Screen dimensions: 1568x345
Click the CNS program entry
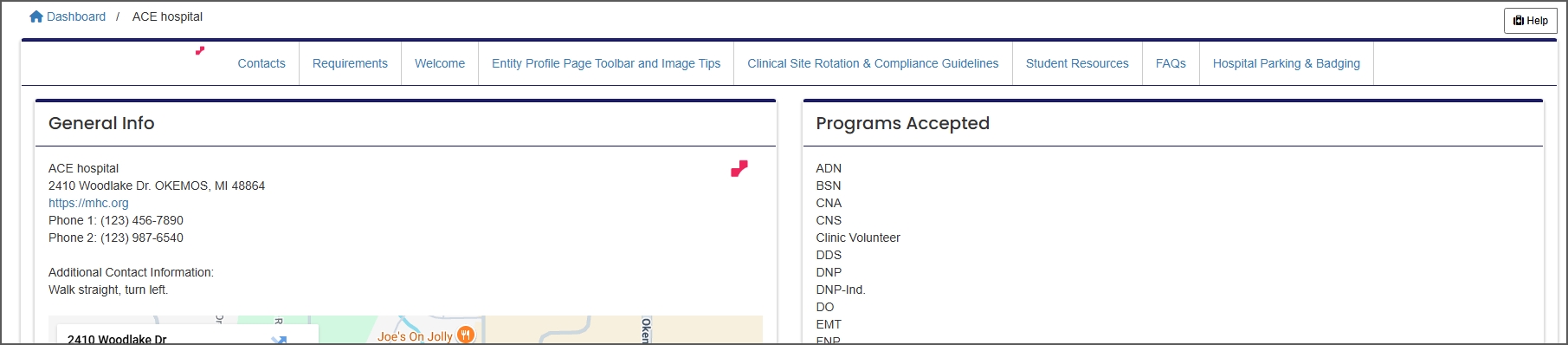(x=829, y=220)
